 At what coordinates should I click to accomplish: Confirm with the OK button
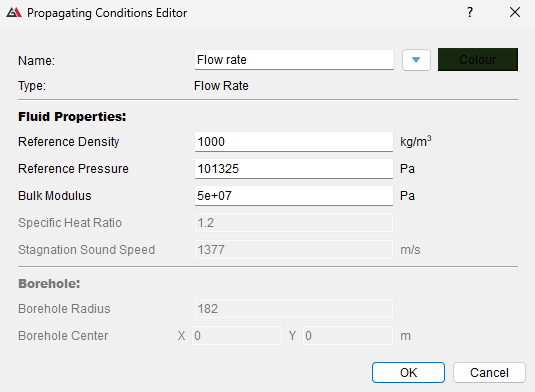click(408, 373)
